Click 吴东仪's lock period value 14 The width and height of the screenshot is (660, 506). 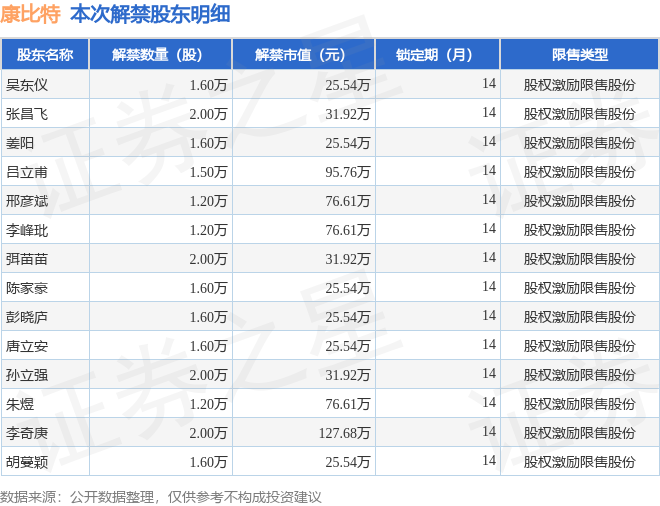click(x=489, y=83)
